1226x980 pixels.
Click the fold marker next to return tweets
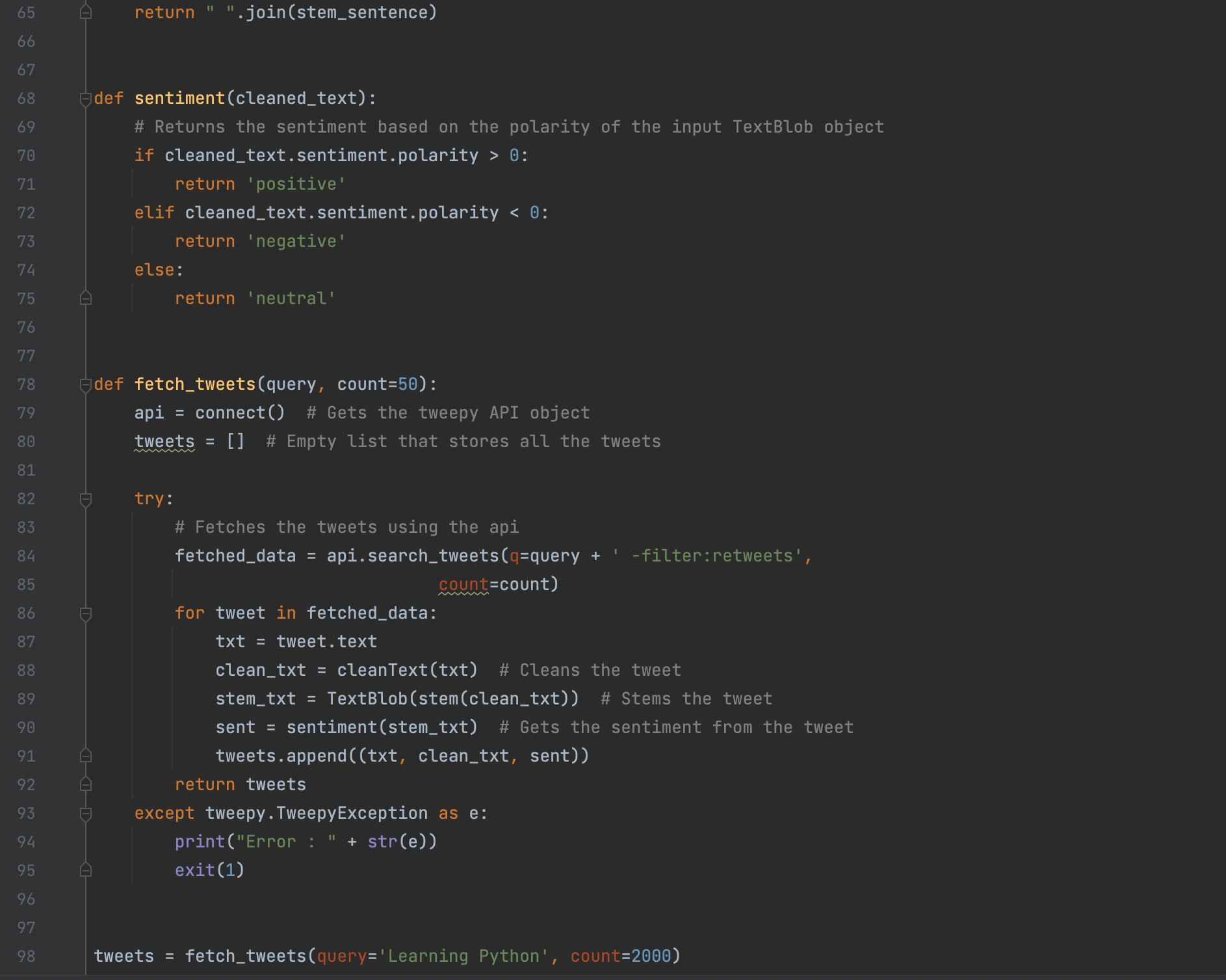click(x=85, y=784)
